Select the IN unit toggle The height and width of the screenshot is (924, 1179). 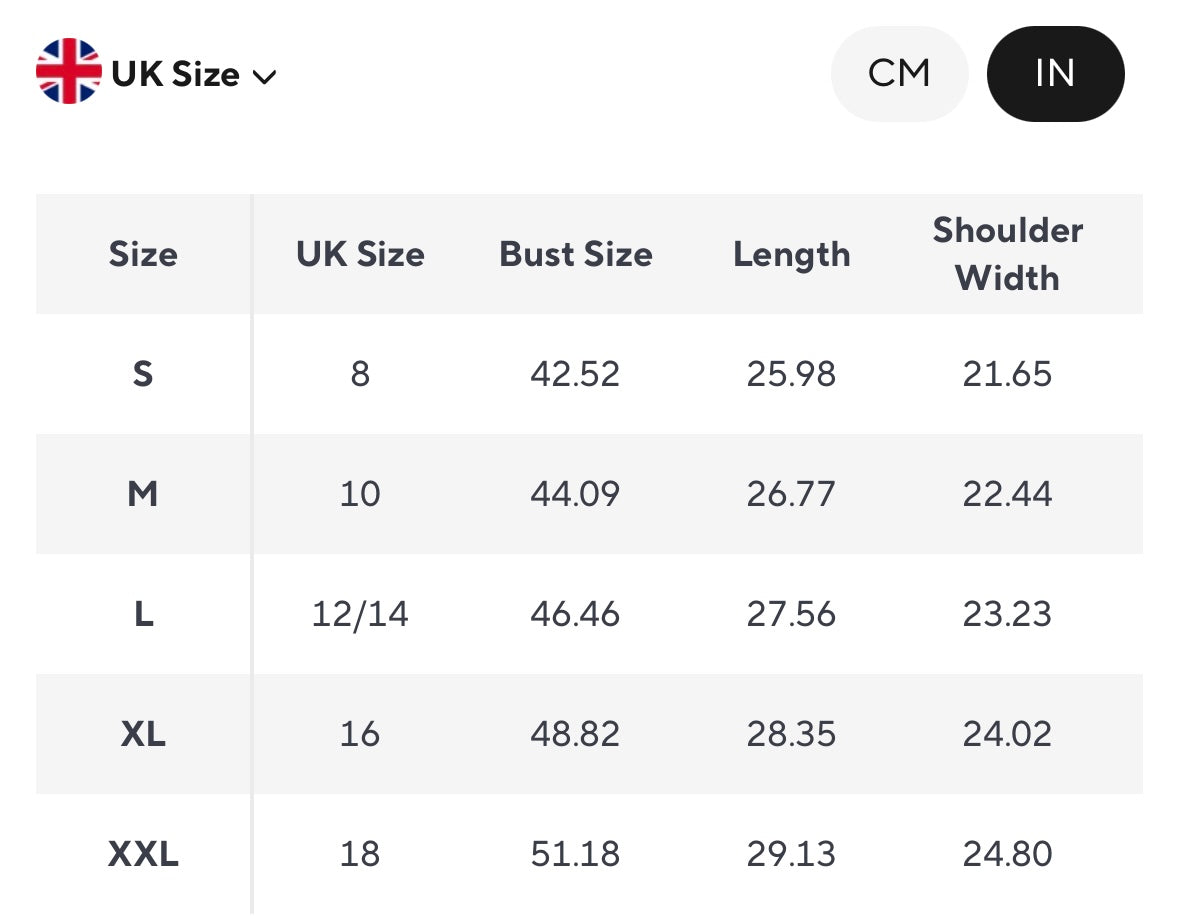pos(1055,73)
